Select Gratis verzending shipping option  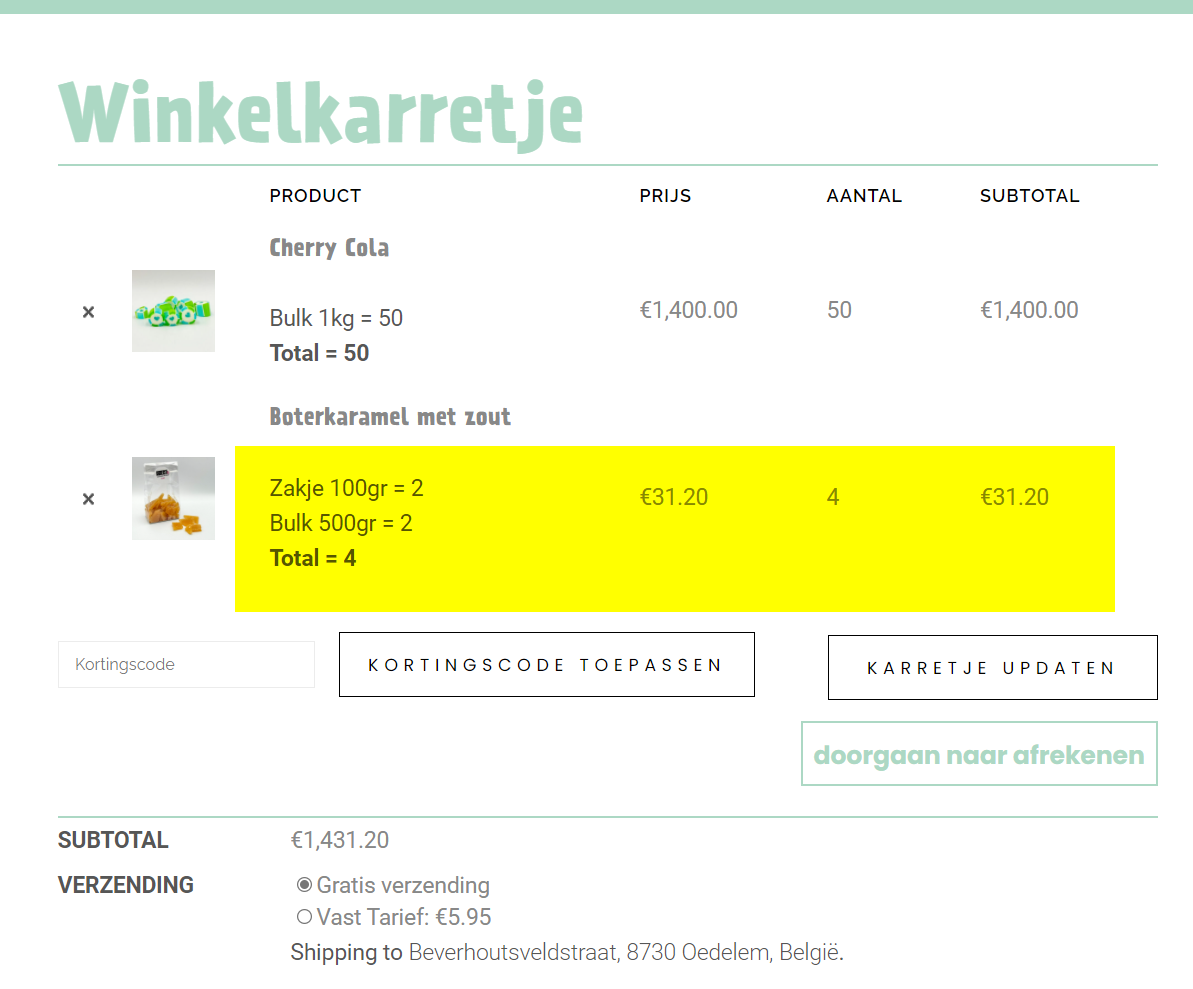(x=304, y=885)
